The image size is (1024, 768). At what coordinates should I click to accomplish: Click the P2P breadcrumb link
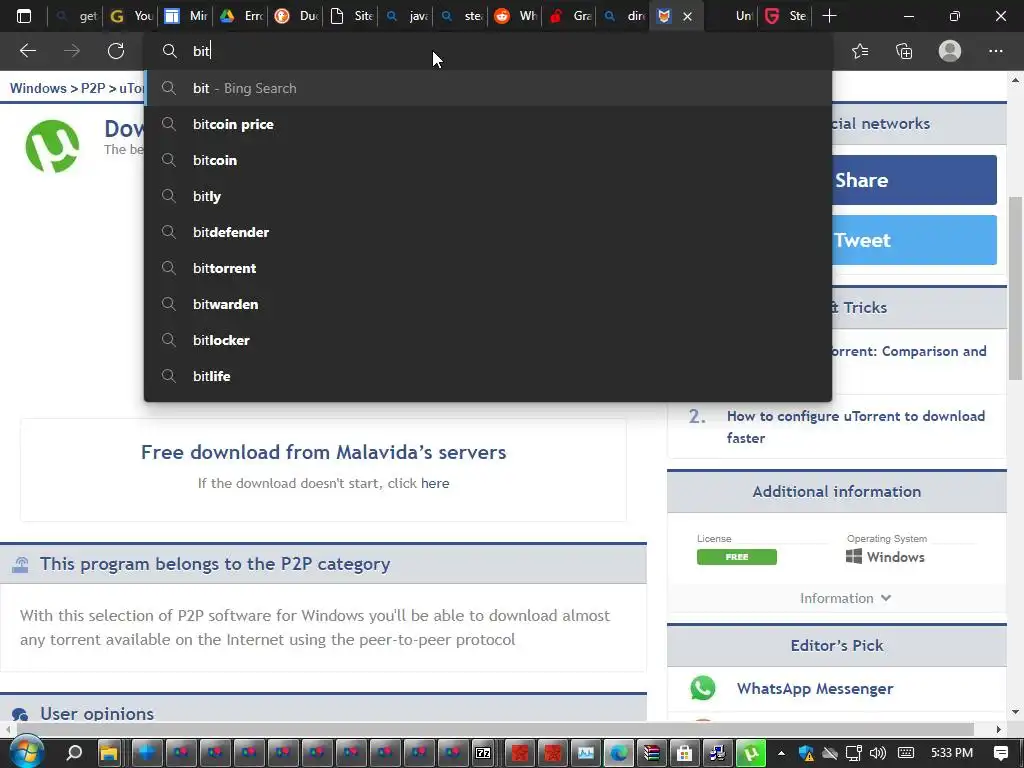point(93,88)
